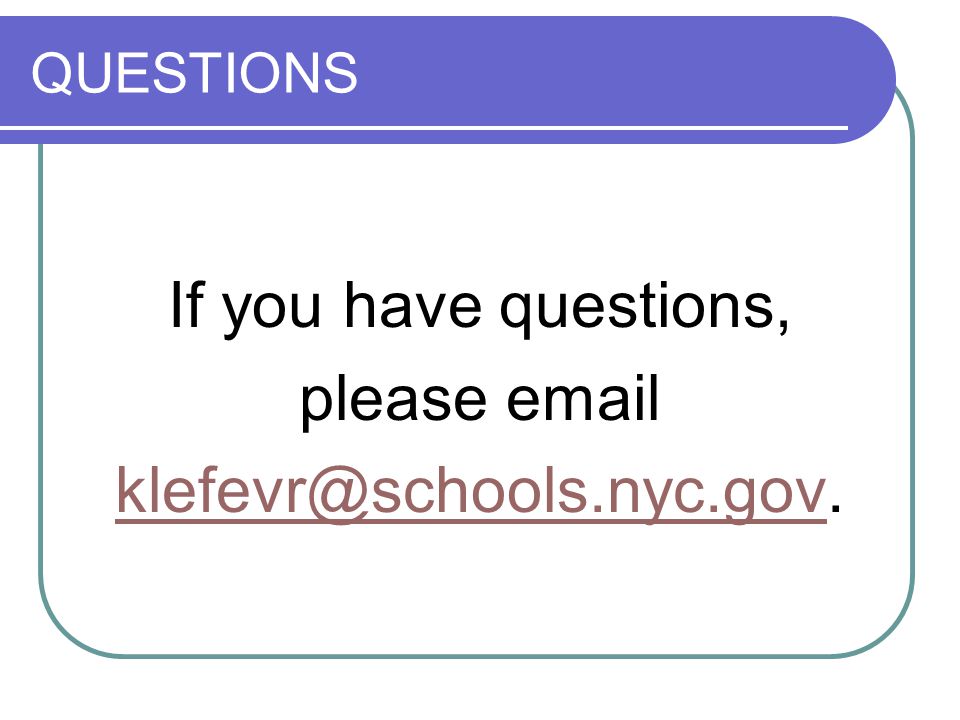Screen dimensions: 960x720
Task: Click the period after the email address
Action: coord(835,508)
